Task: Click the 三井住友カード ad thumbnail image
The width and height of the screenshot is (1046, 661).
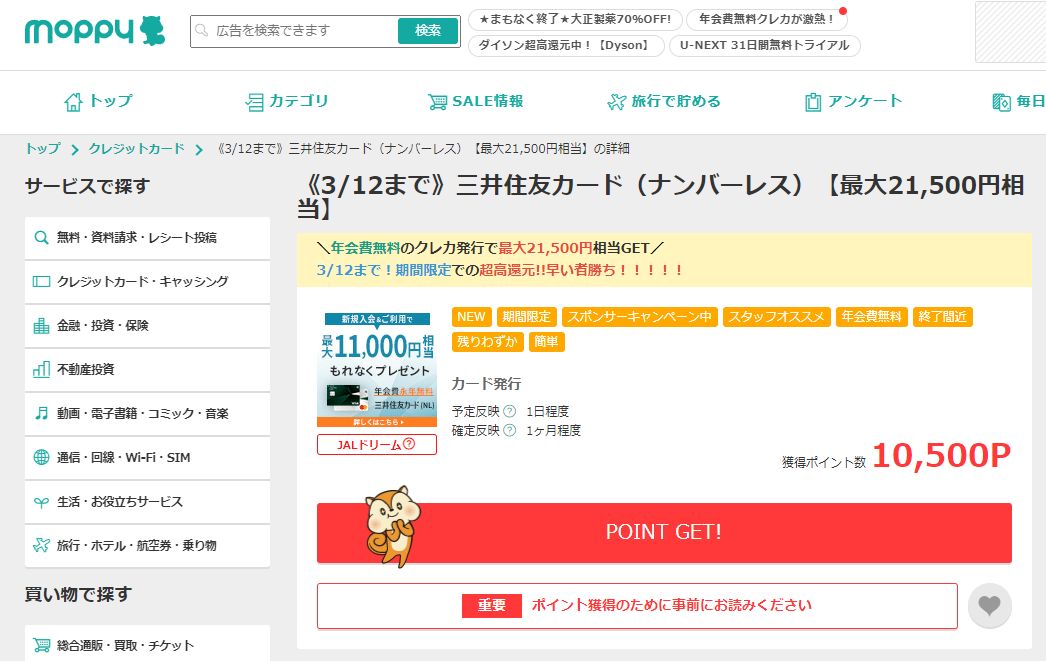Action: [377, 370]
